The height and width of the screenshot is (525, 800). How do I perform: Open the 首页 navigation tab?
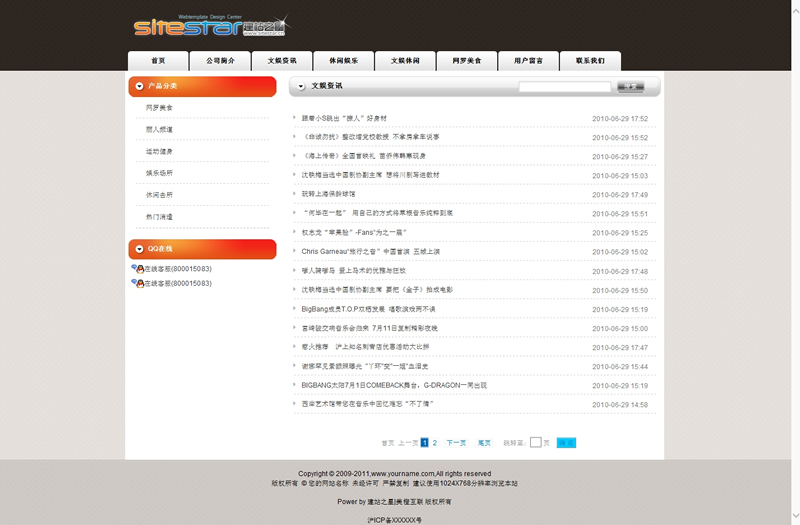[158, 61]
